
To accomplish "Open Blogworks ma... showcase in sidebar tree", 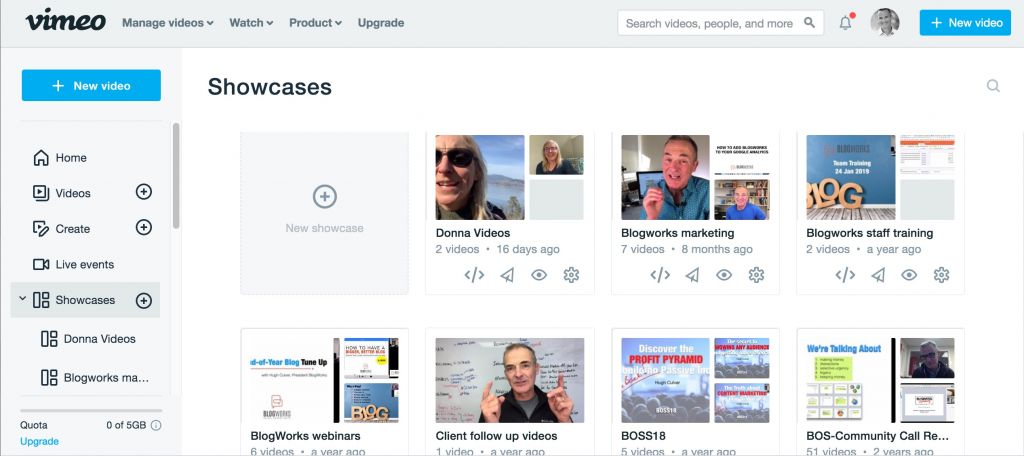I will click(x=95, y=378).
